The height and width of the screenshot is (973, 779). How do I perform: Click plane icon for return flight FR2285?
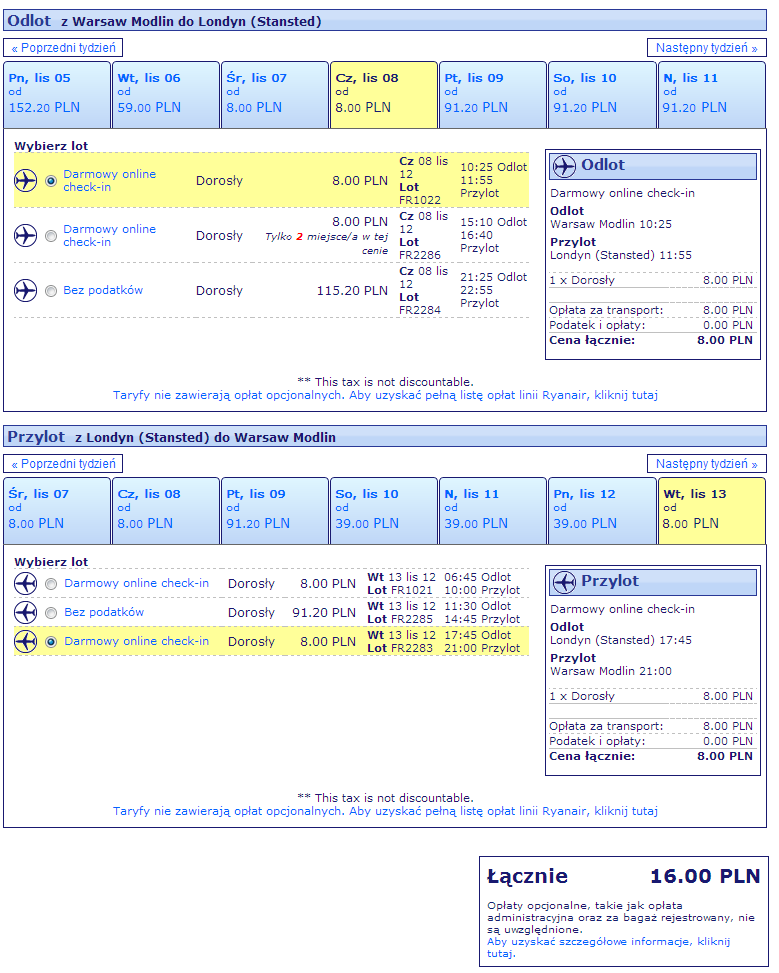click(25, 612)
